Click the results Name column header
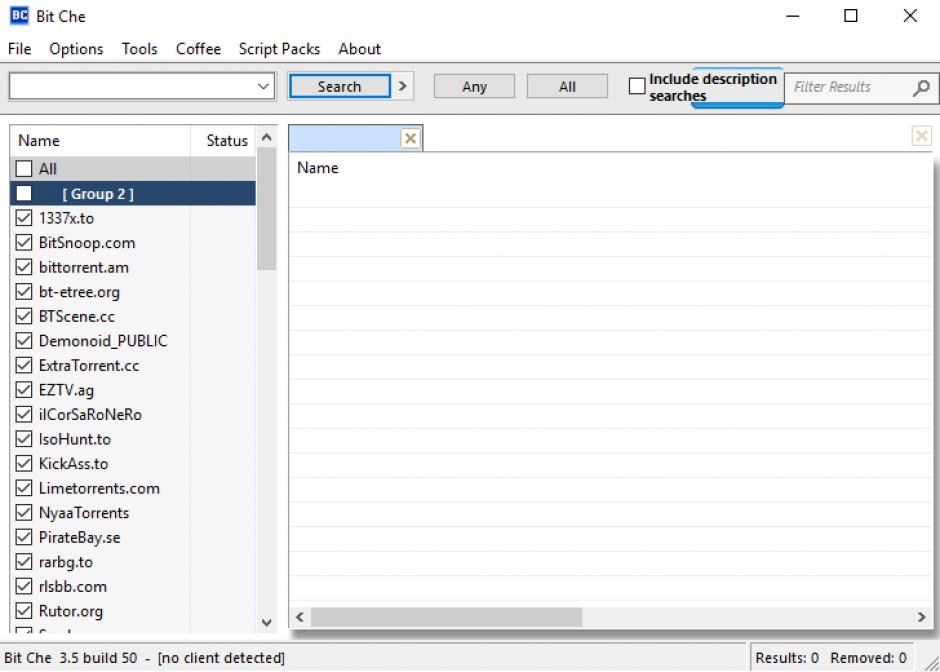Image resolution: width=940 pixels, height=672 pixels. tap(318, 168)
